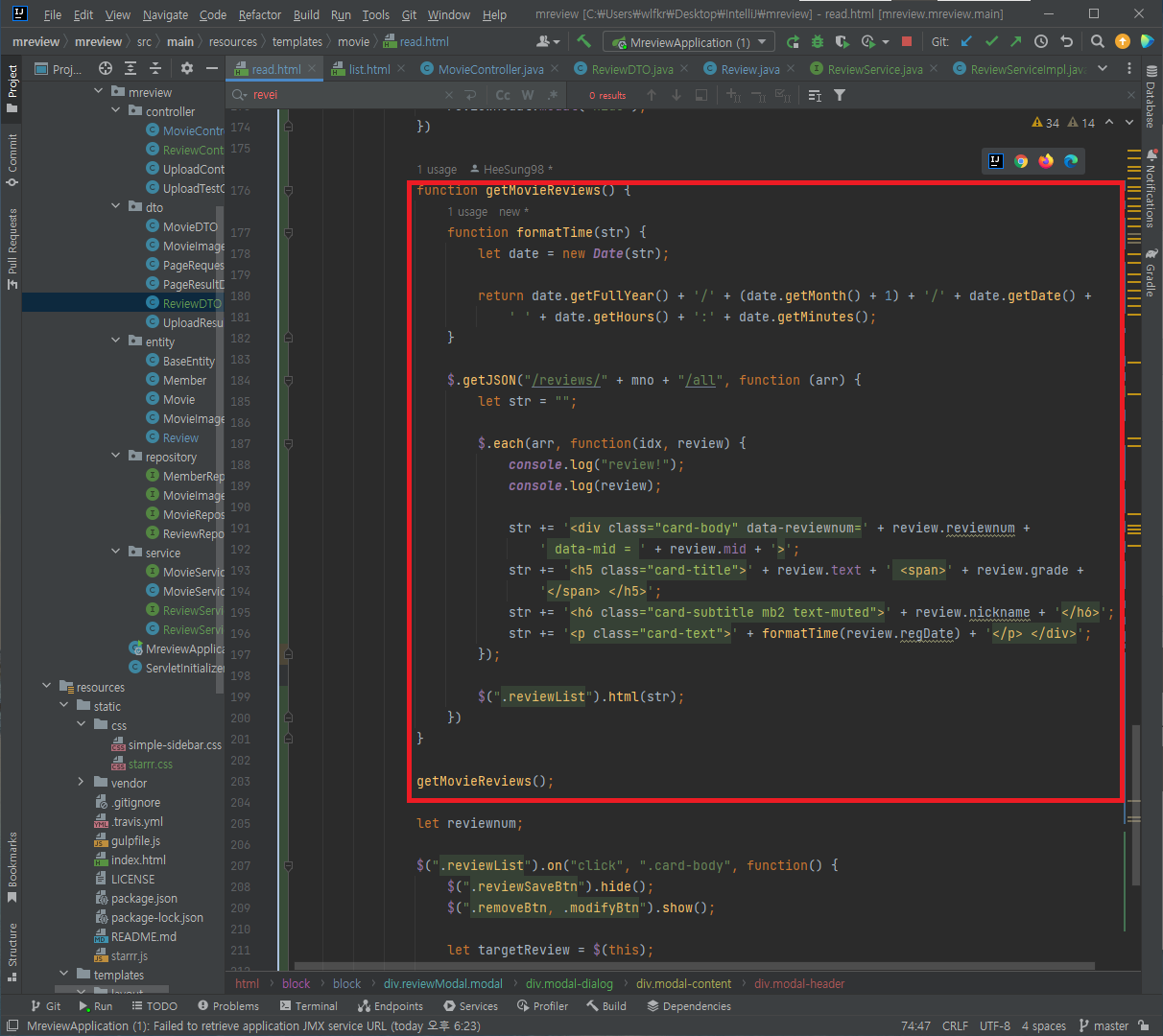Toggle the Database tool window stripe
Image resolution: width=1163 pixels, height=1036 pixels.
point(1151,97)
